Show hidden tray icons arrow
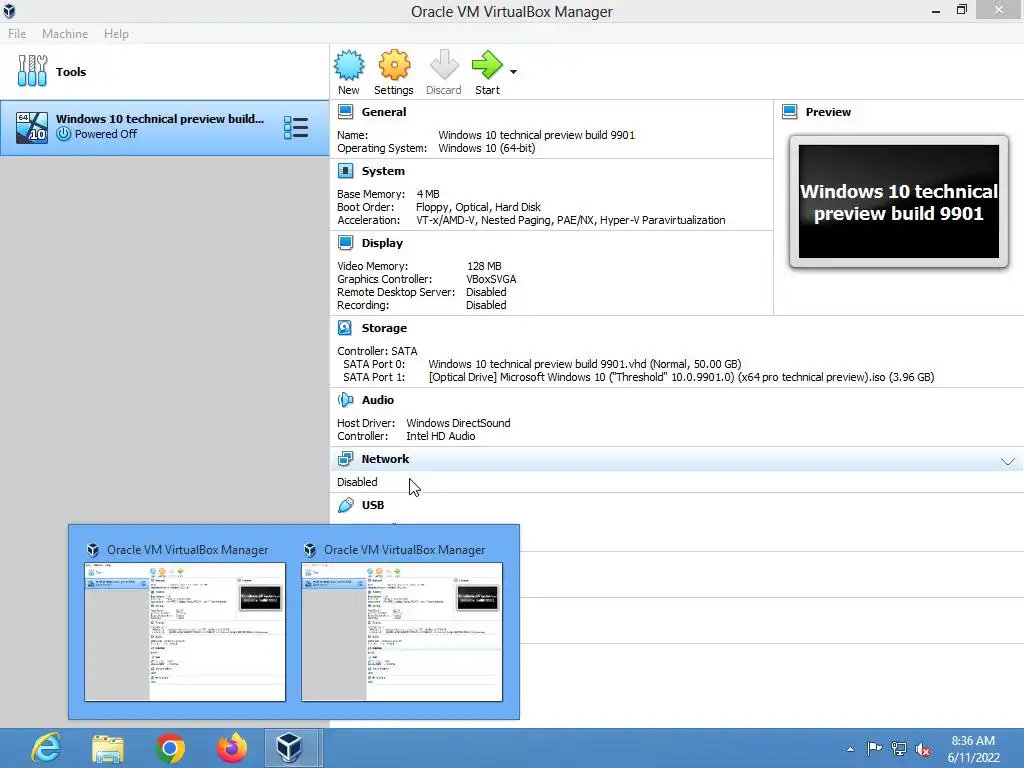This screenshot has height=768, width=1024. coord(850,749)
